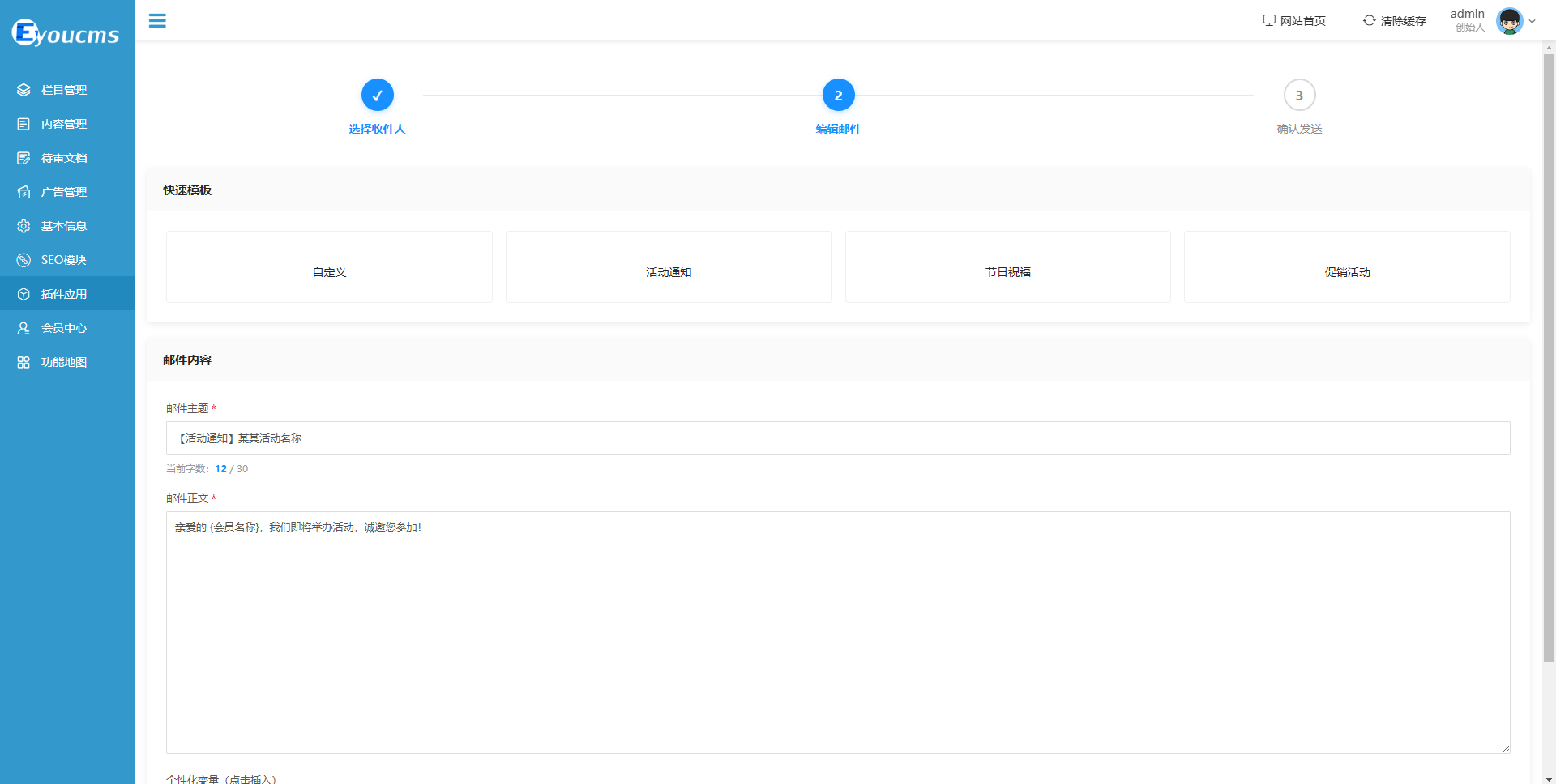Click the 广告管理 icon in sidebar
This screenshot has width=1556, height=784.
[24, 192]
